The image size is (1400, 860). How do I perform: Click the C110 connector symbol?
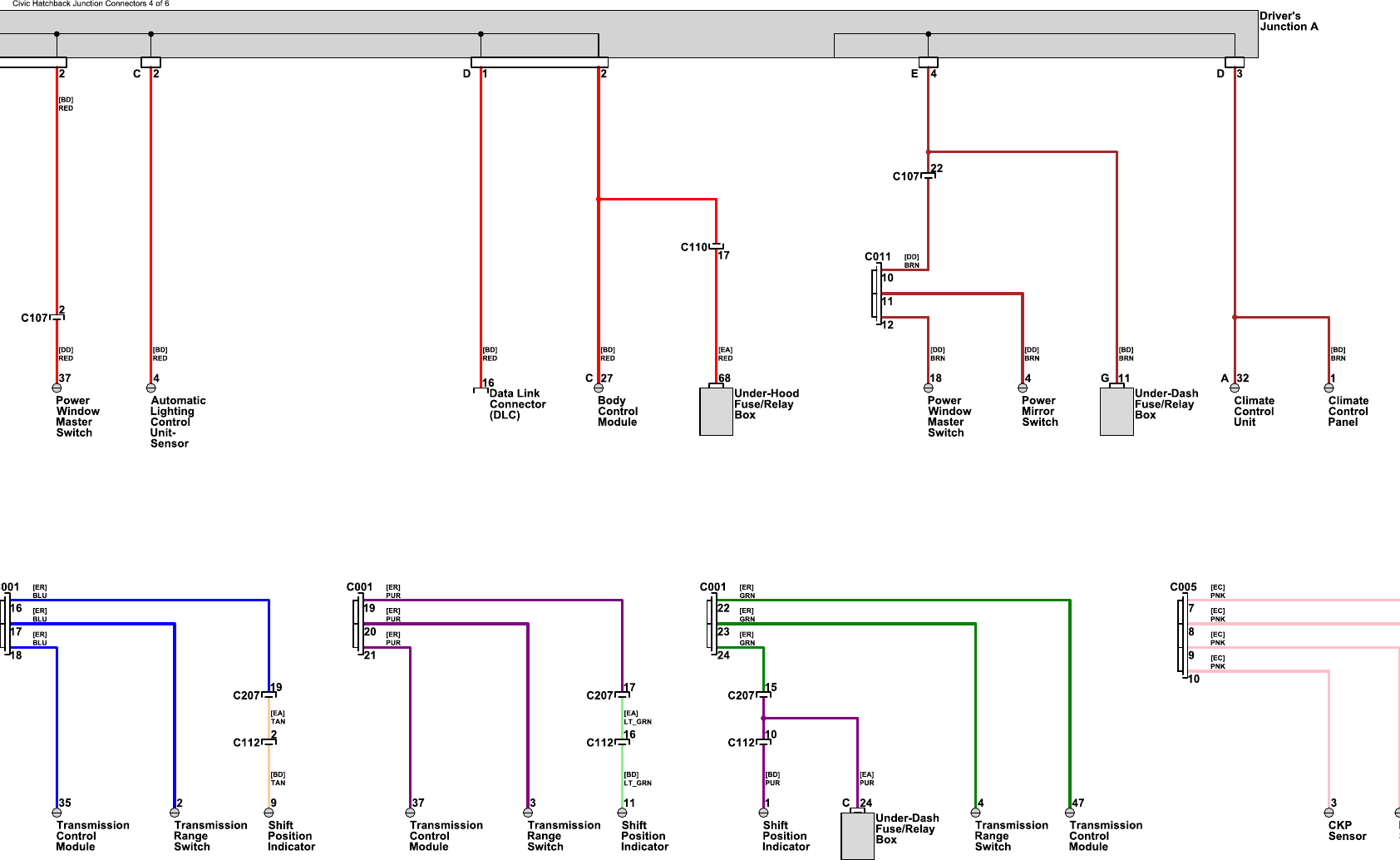[716, 247]
